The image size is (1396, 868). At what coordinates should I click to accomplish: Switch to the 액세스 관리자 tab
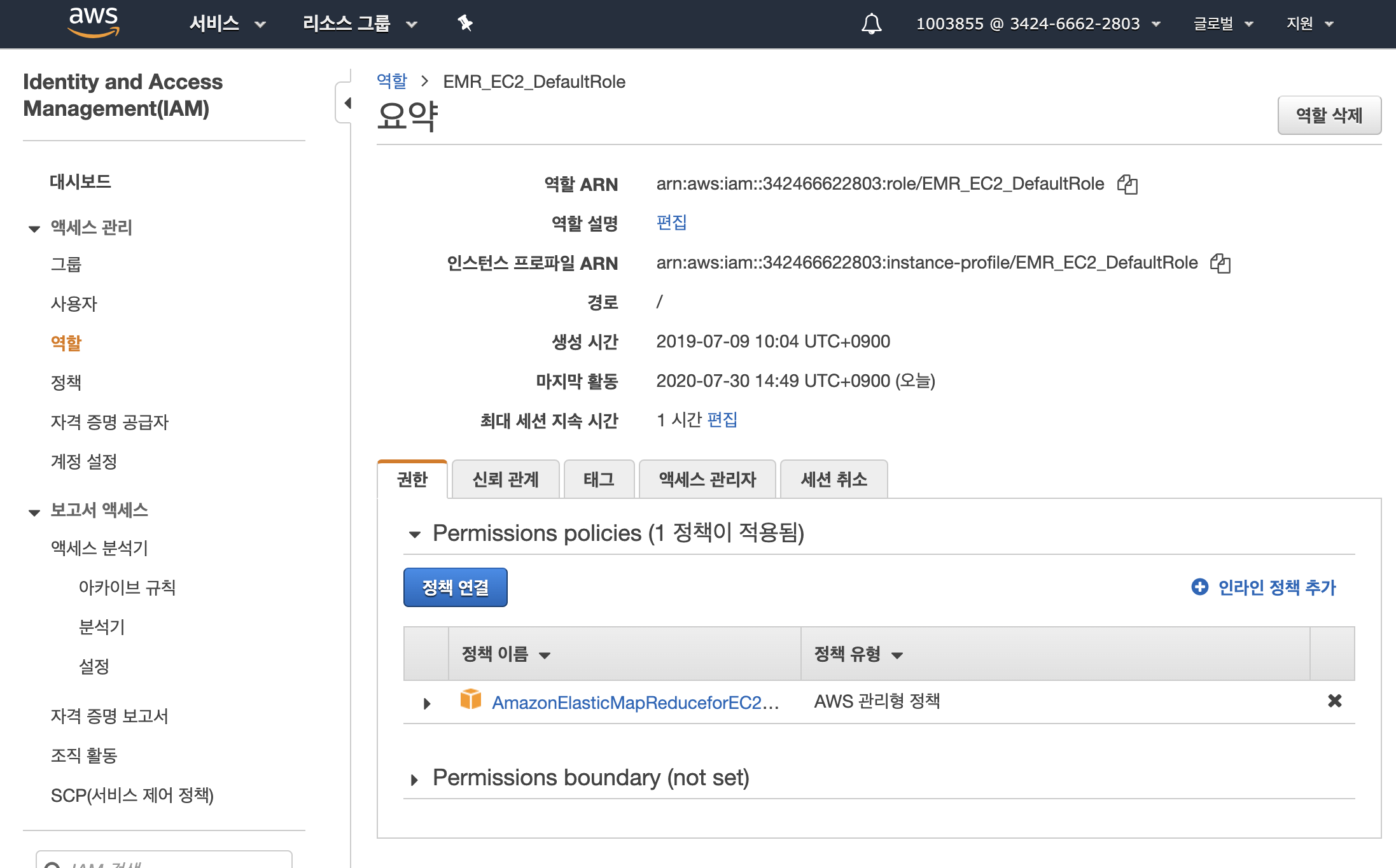[x=707, y=479]
